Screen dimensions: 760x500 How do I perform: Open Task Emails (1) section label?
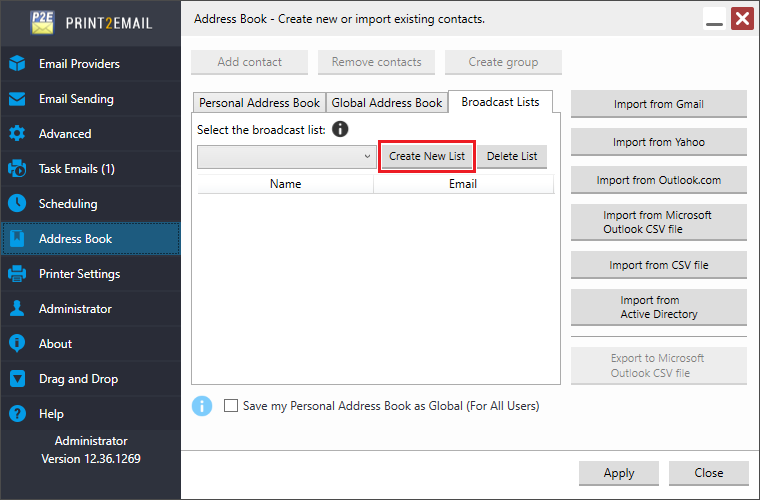[x=77, y=169]
